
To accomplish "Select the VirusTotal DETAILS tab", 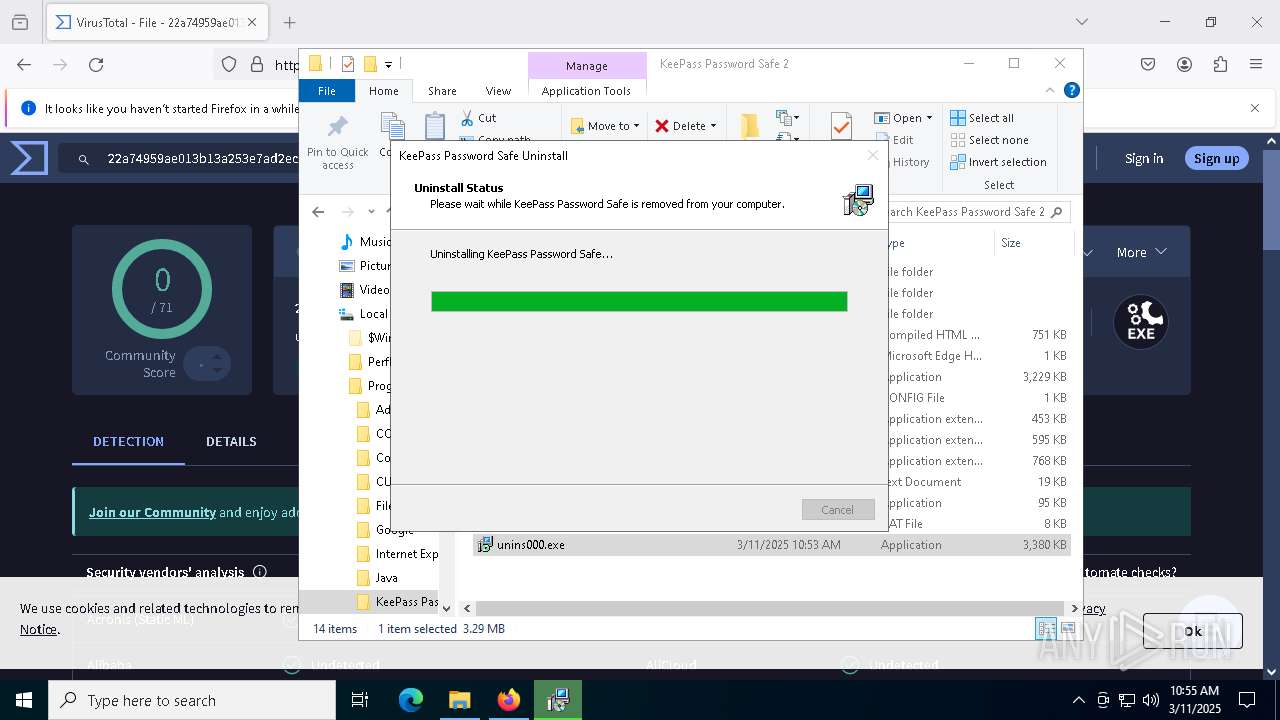I will (231, 441).
